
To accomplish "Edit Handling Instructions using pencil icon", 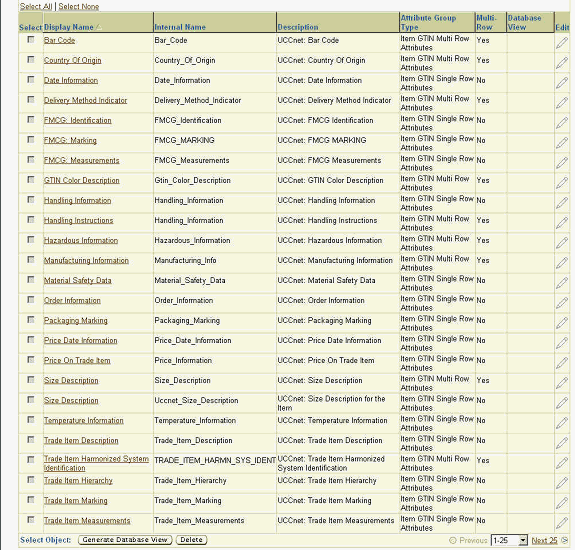I will coord(561,223).
